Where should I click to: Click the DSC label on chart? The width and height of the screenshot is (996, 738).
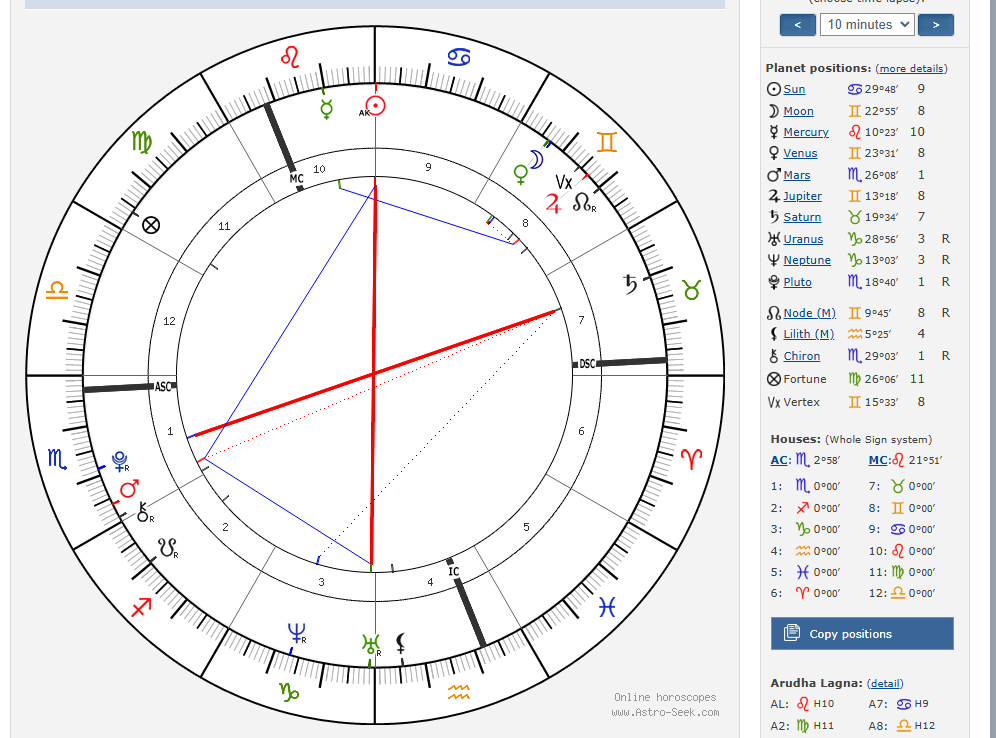588,364
